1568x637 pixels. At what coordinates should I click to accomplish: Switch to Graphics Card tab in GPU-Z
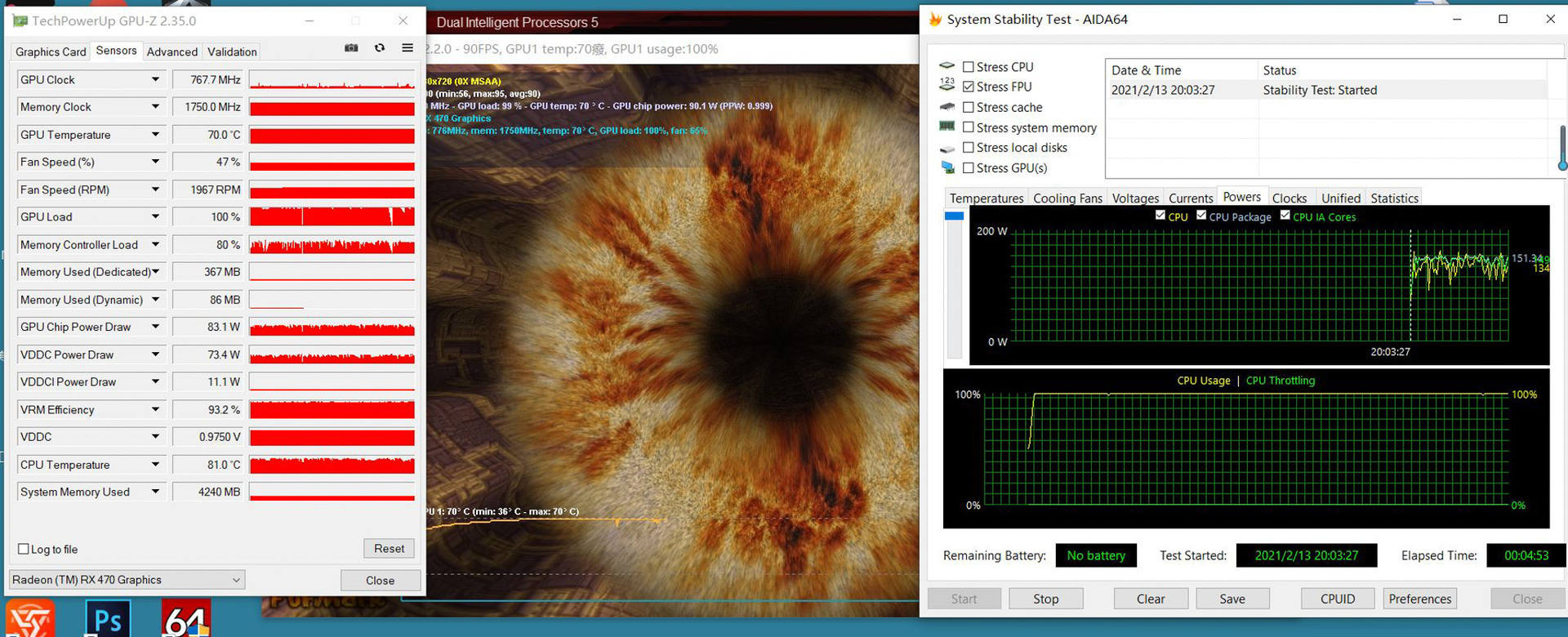pos(51,51)
